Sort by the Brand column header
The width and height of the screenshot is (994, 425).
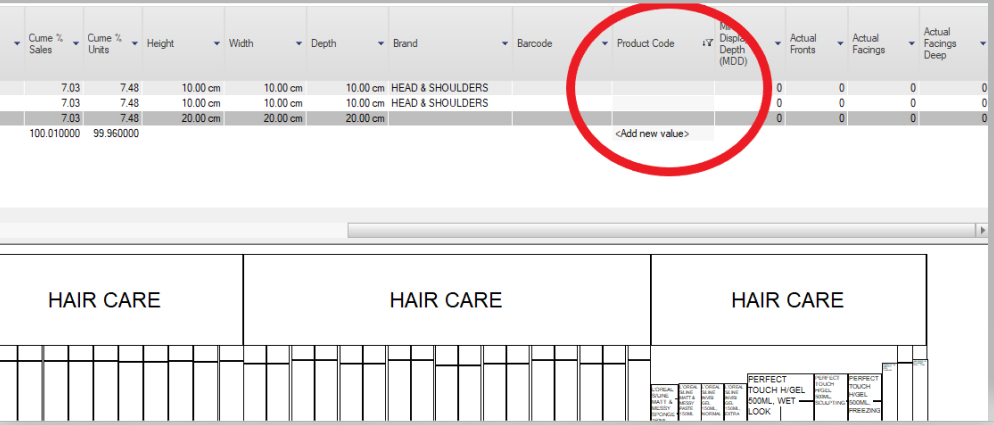pyautogui.click(x=405, y=43)
